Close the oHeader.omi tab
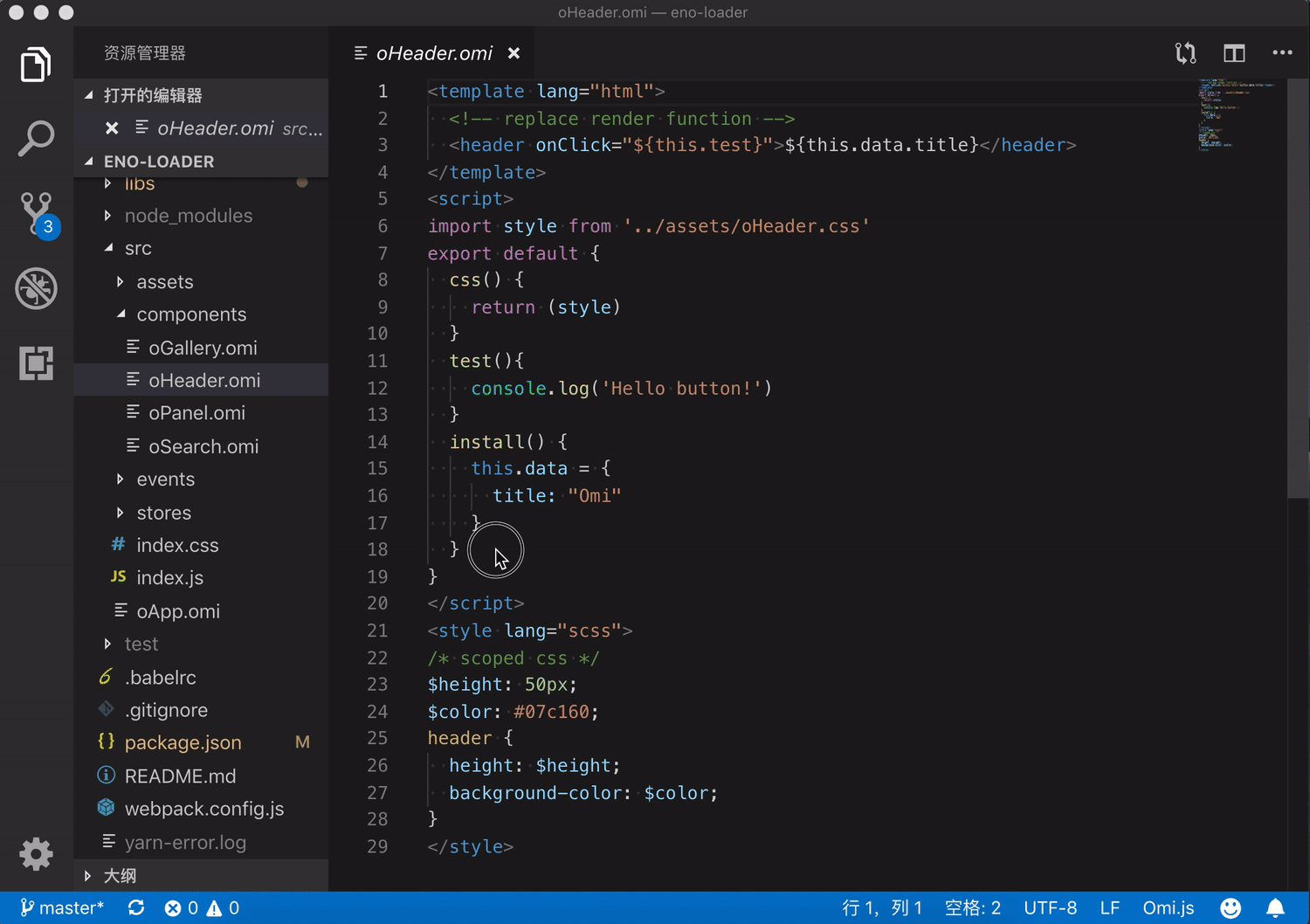Image resolution: width=1310 pixels, height=924 pixels. pos(514,53)
